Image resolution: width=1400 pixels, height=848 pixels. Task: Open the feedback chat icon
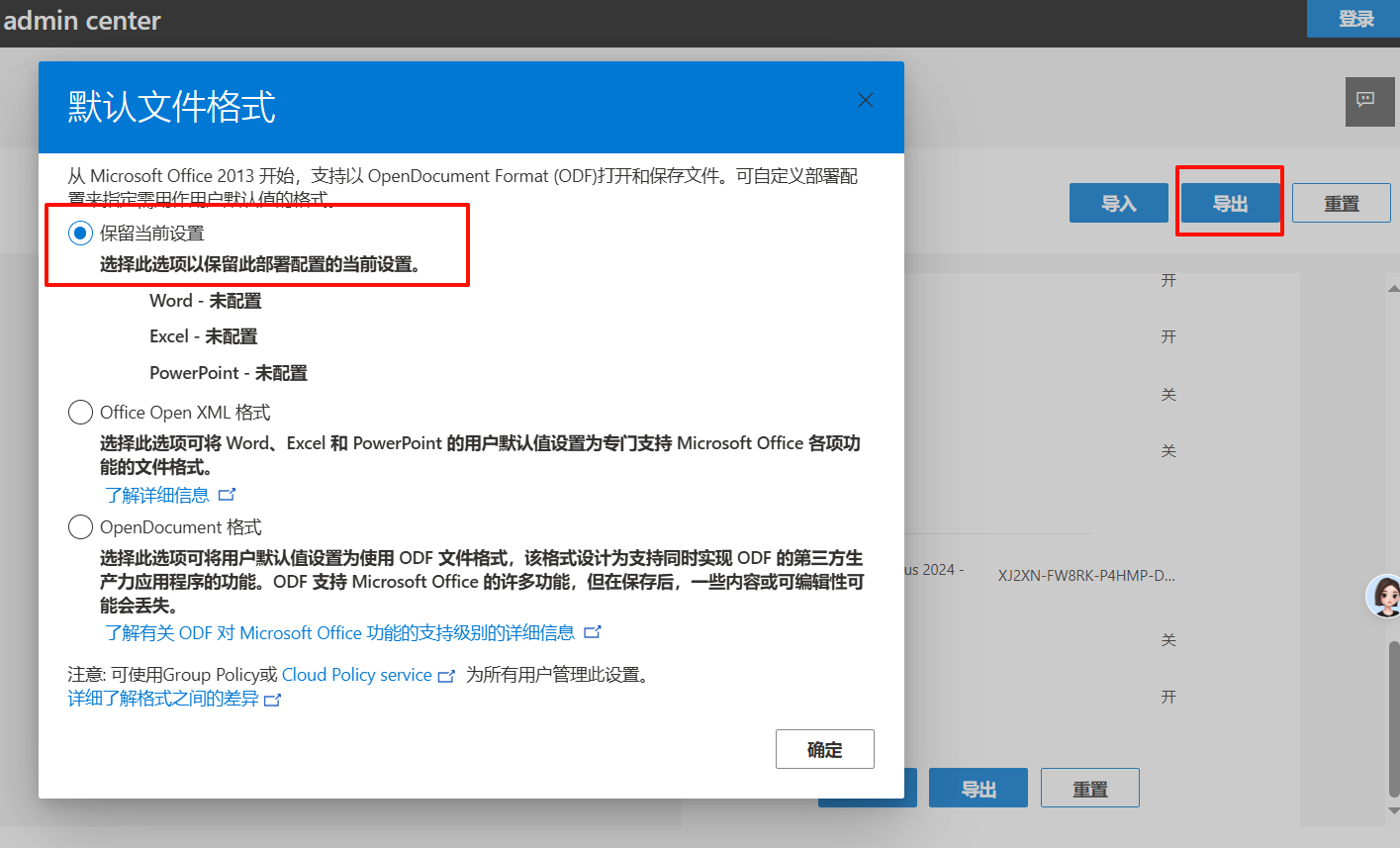point(1369,101)
